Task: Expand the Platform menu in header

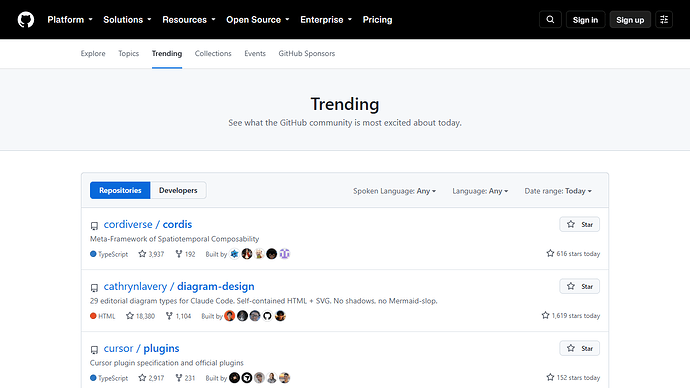Action: pyautogui.click(x=70, y=20)
